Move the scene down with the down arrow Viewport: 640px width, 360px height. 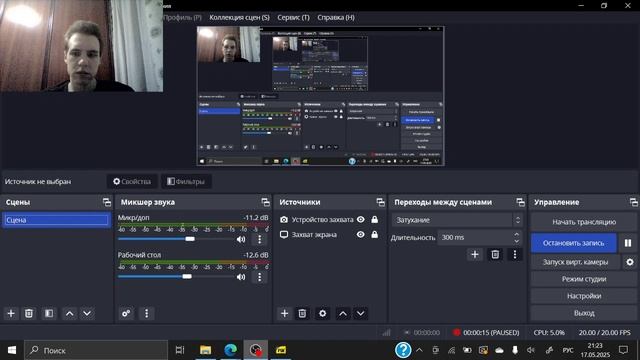click(87, 313)
